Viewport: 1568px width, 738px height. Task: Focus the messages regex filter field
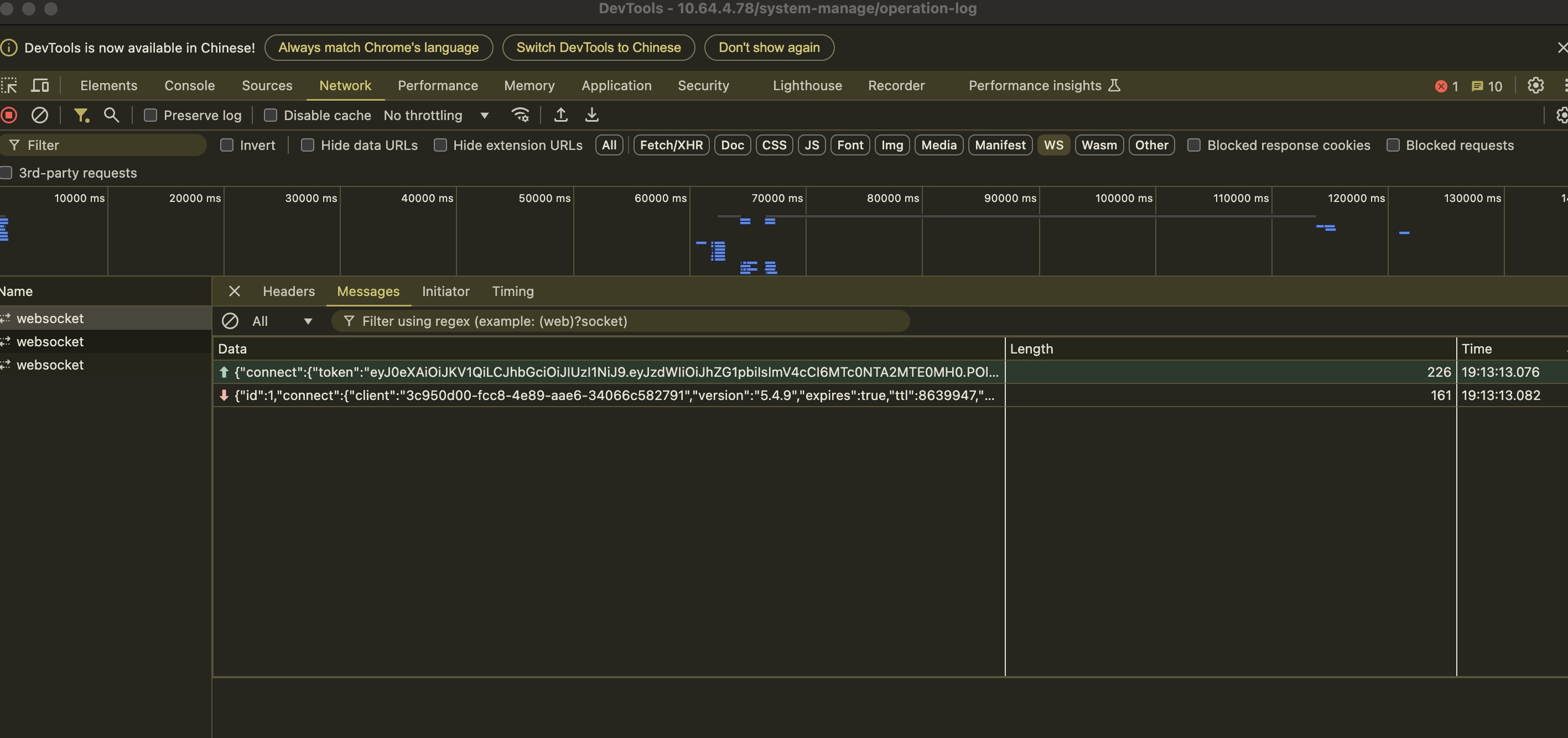620,321
